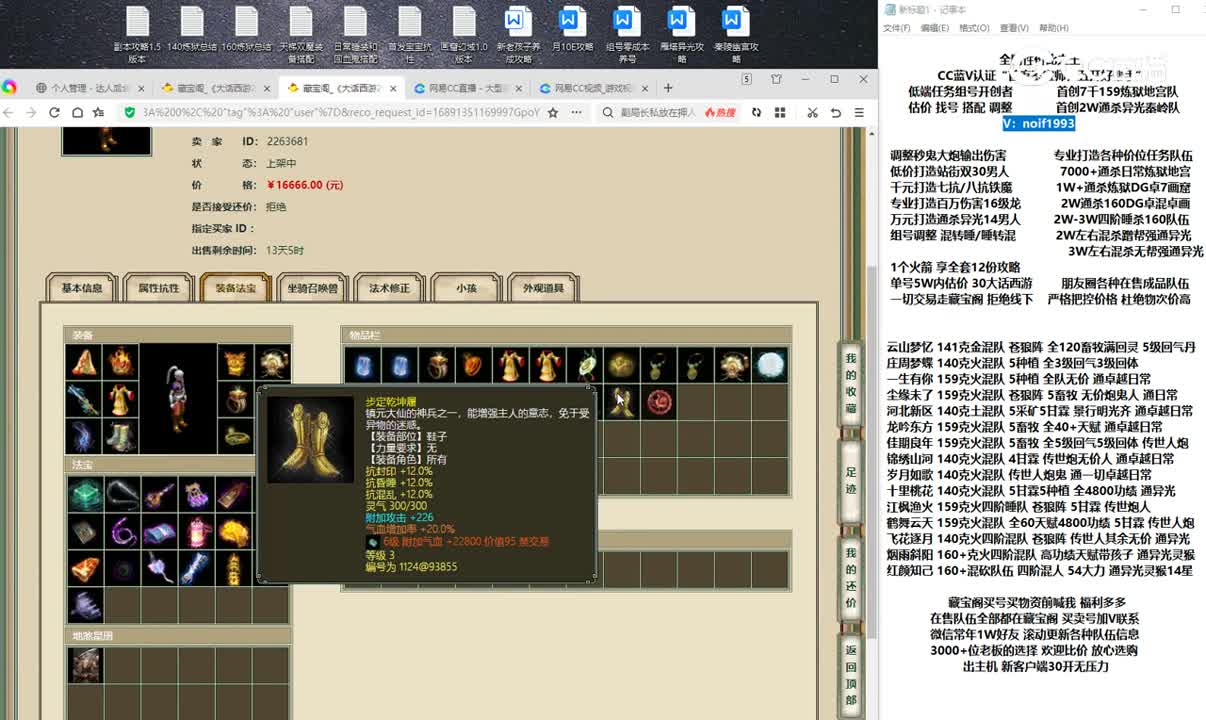This screenshot has height=720, width=1206.
Task: Select the blue spear weapon equipment slot
Action: (x=83, y=399)
